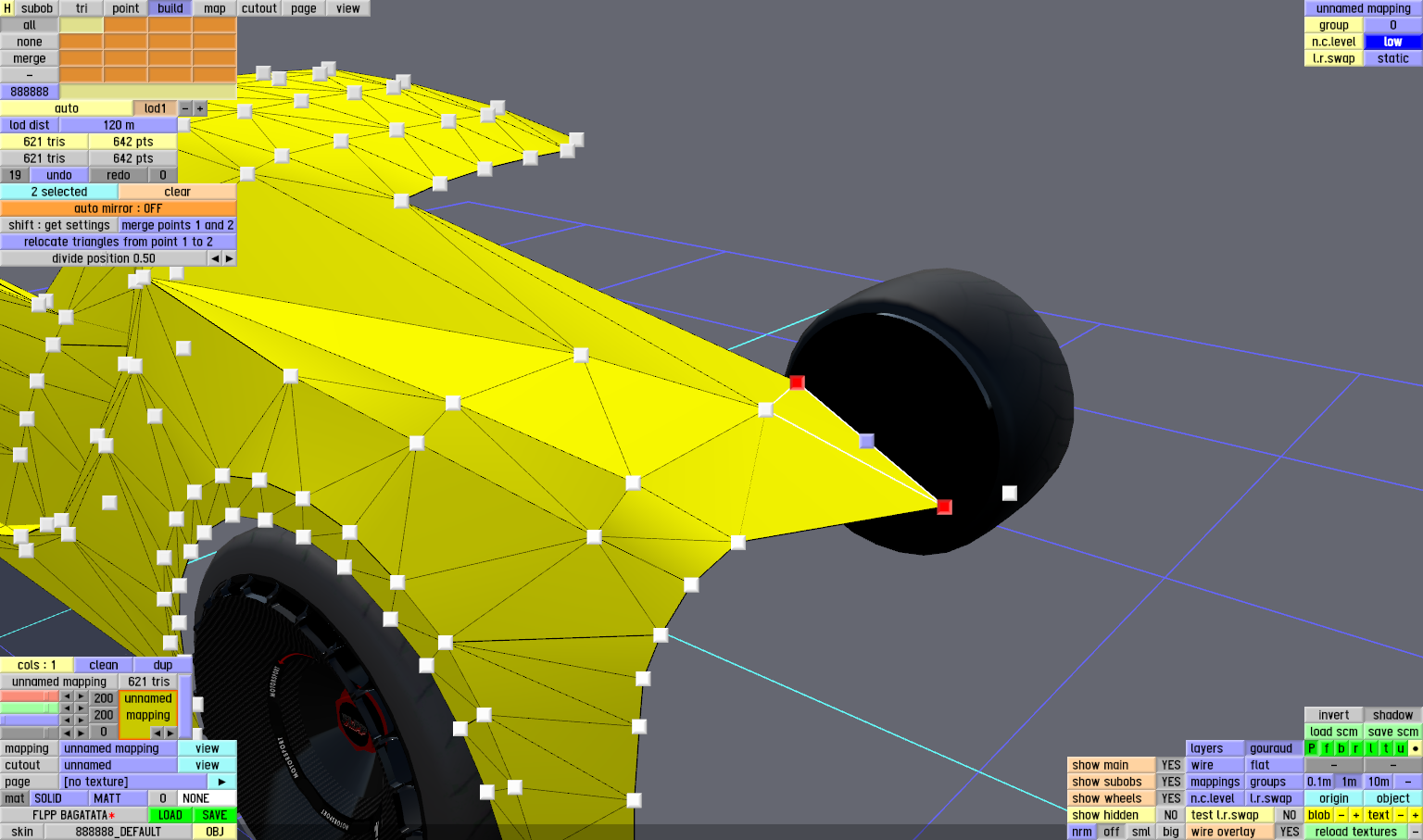
Task: Click the green colour slider
Action: [x=30, y=708]
